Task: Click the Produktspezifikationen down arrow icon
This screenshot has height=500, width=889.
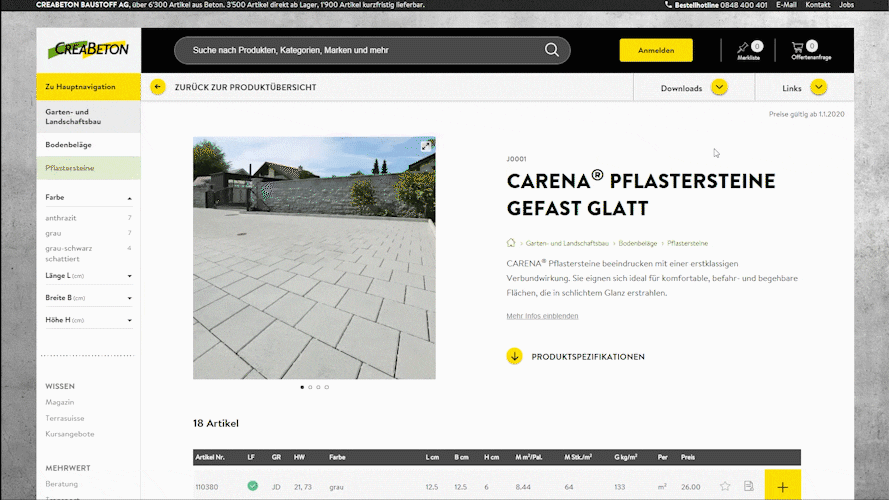Action: click(514, 356)
